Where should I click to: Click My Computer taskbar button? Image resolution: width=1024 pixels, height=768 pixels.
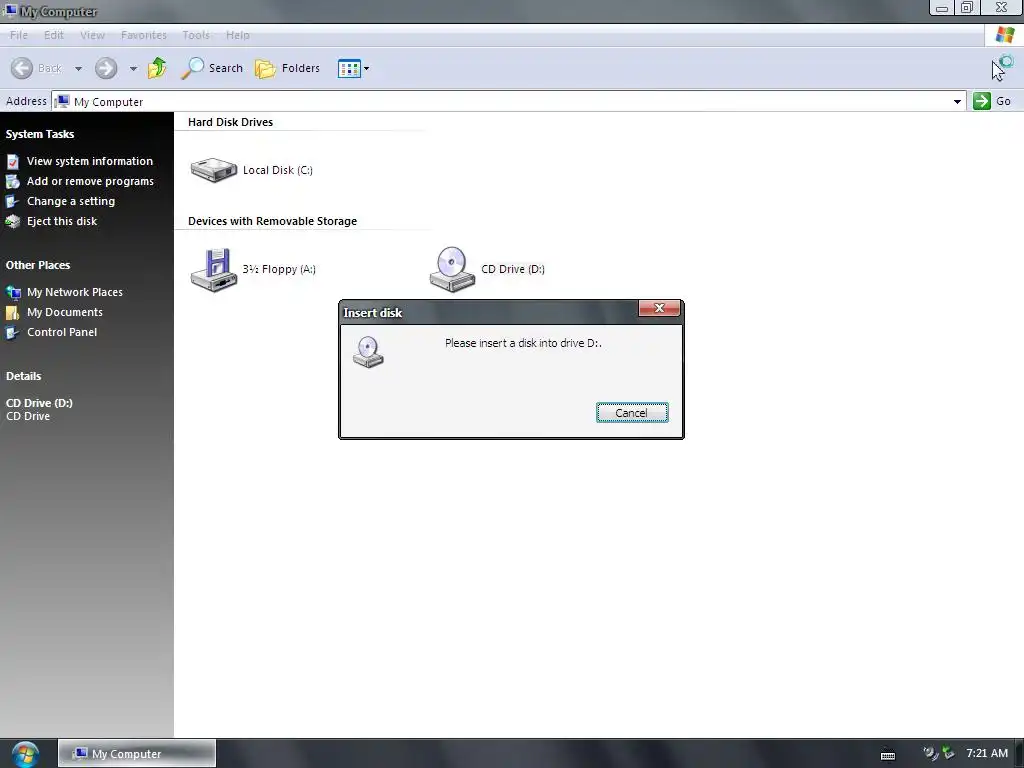click(x=136, y=754)
